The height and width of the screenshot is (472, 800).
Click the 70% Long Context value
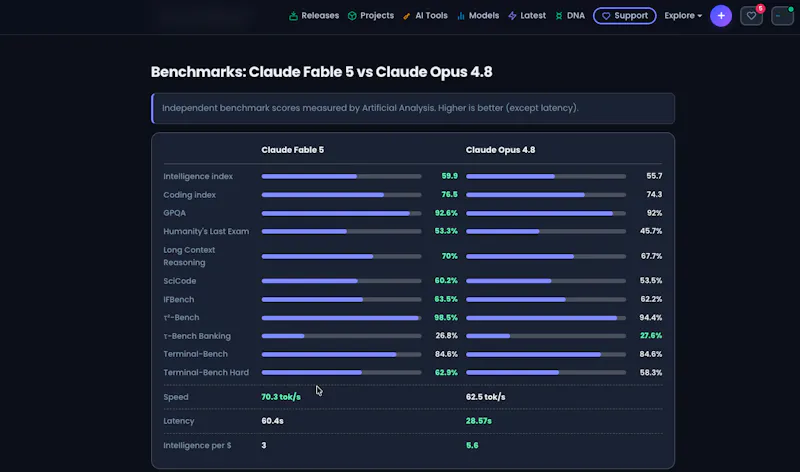pyautogui.click(x=449, y=256)
